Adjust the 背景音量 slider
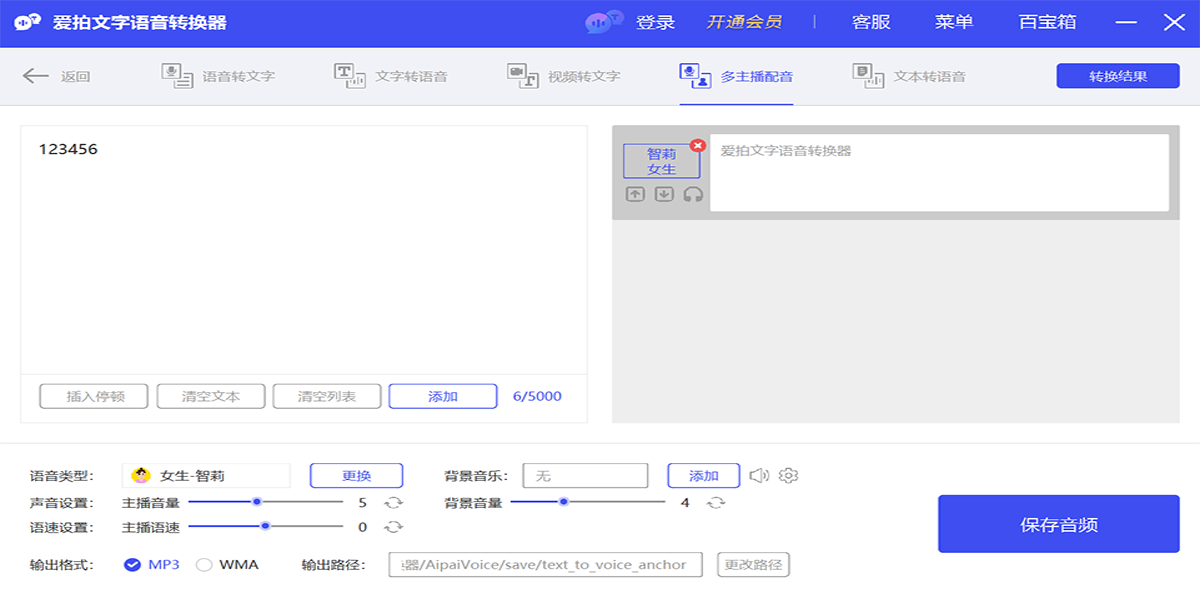Screen dimensions: 1200x600 tap(587, 502)
